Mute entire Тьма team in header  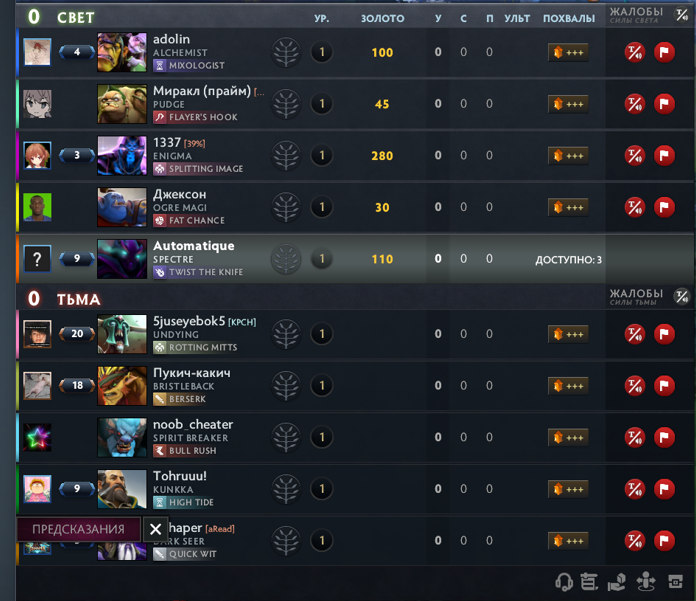[682, 297]
